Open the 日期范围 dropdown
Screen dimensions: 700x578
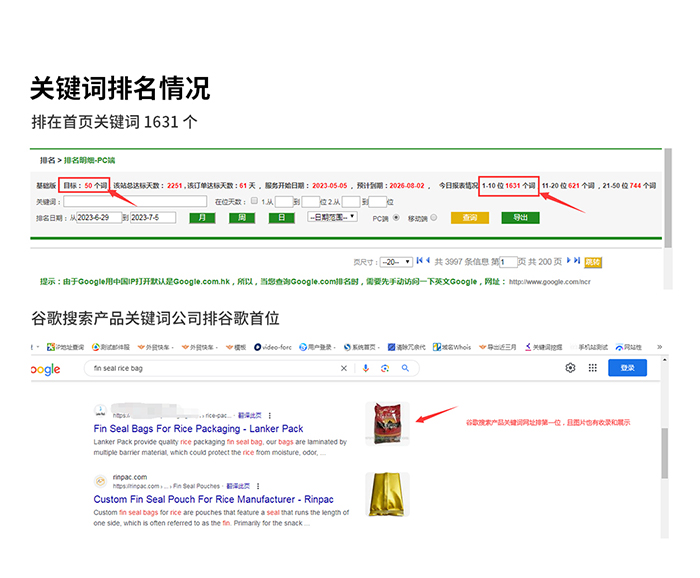(x=333, y=217)
